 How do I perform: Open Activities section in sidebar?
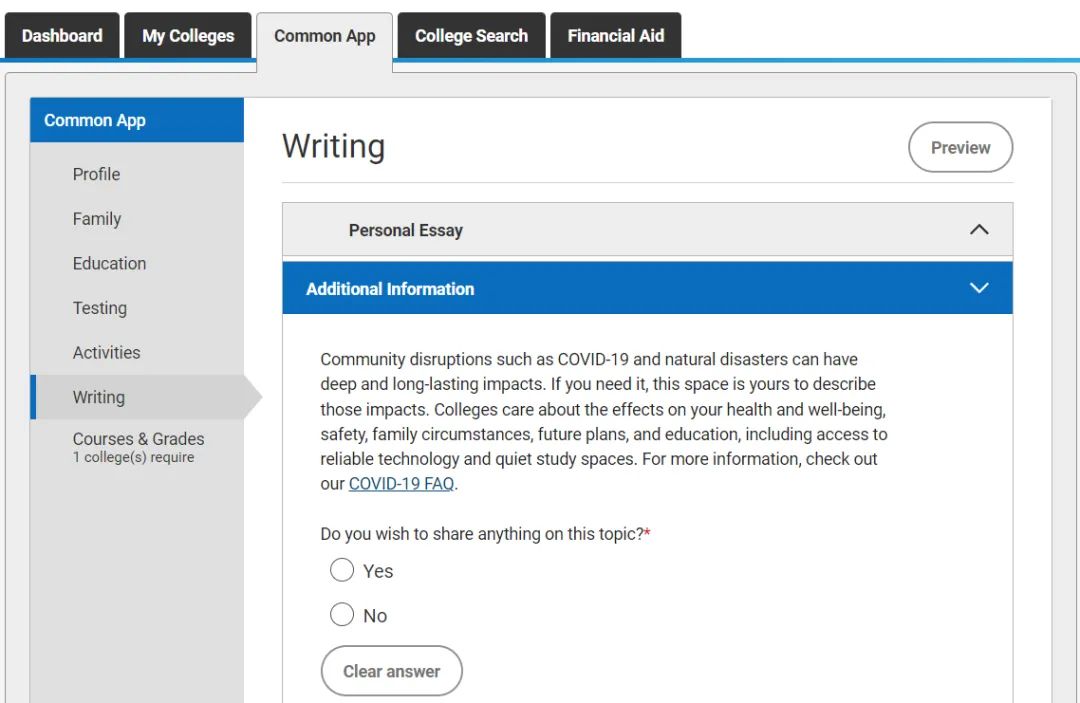106,353
